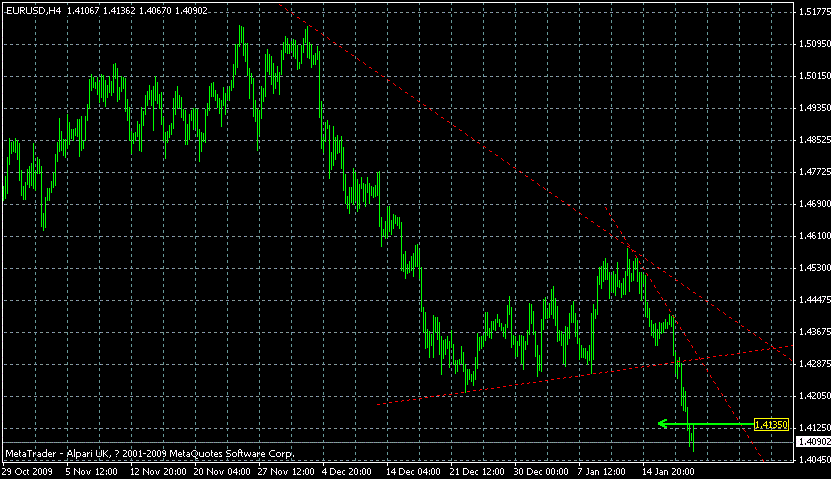Click the 1.49350 price scale label
Screen dimensions: 831x479
pos(815,108)
